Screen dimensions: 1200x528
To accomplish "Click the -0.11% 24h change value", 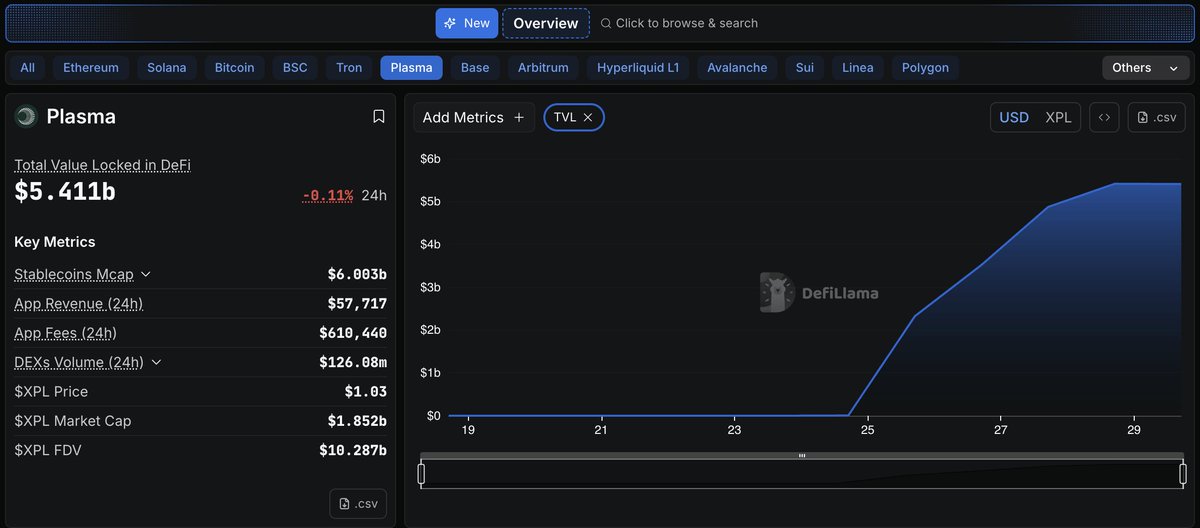I will [x=328, y=195].
